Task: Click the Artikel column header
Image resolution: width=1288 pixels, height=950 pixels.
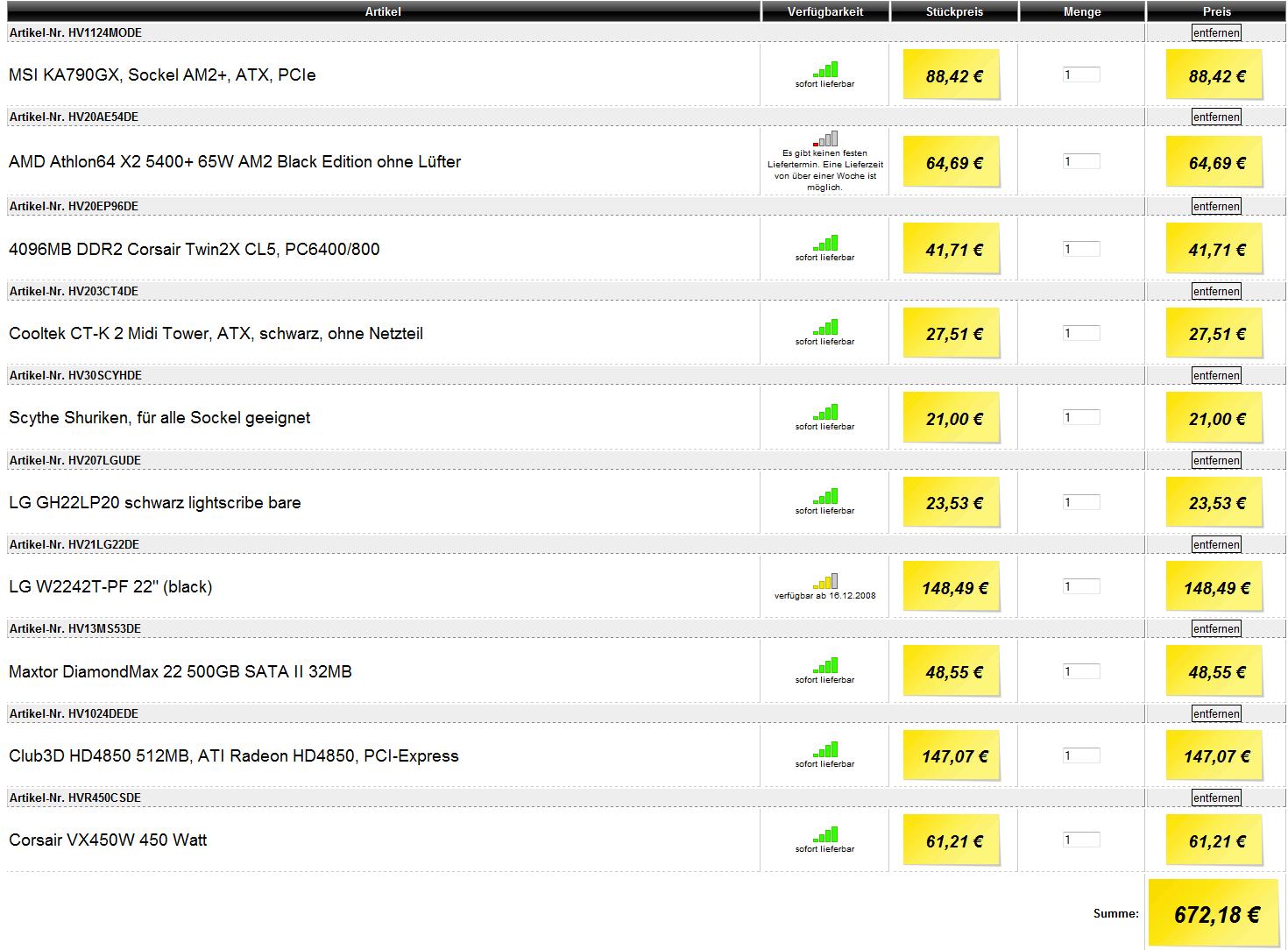Action: click(383, 11)
